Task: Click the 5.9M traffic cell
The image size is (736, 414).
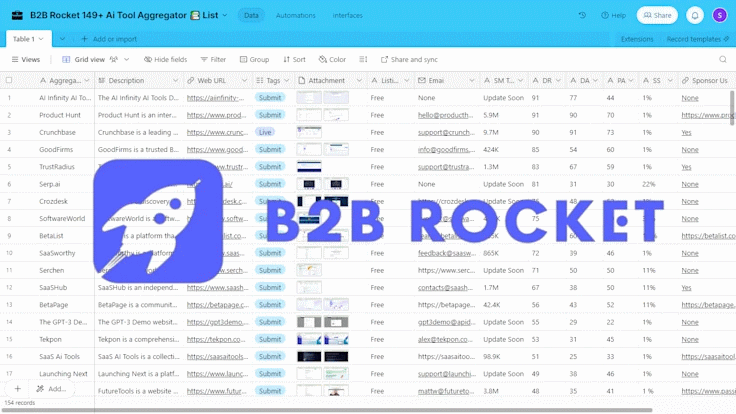Action: (x=491, y=115)
